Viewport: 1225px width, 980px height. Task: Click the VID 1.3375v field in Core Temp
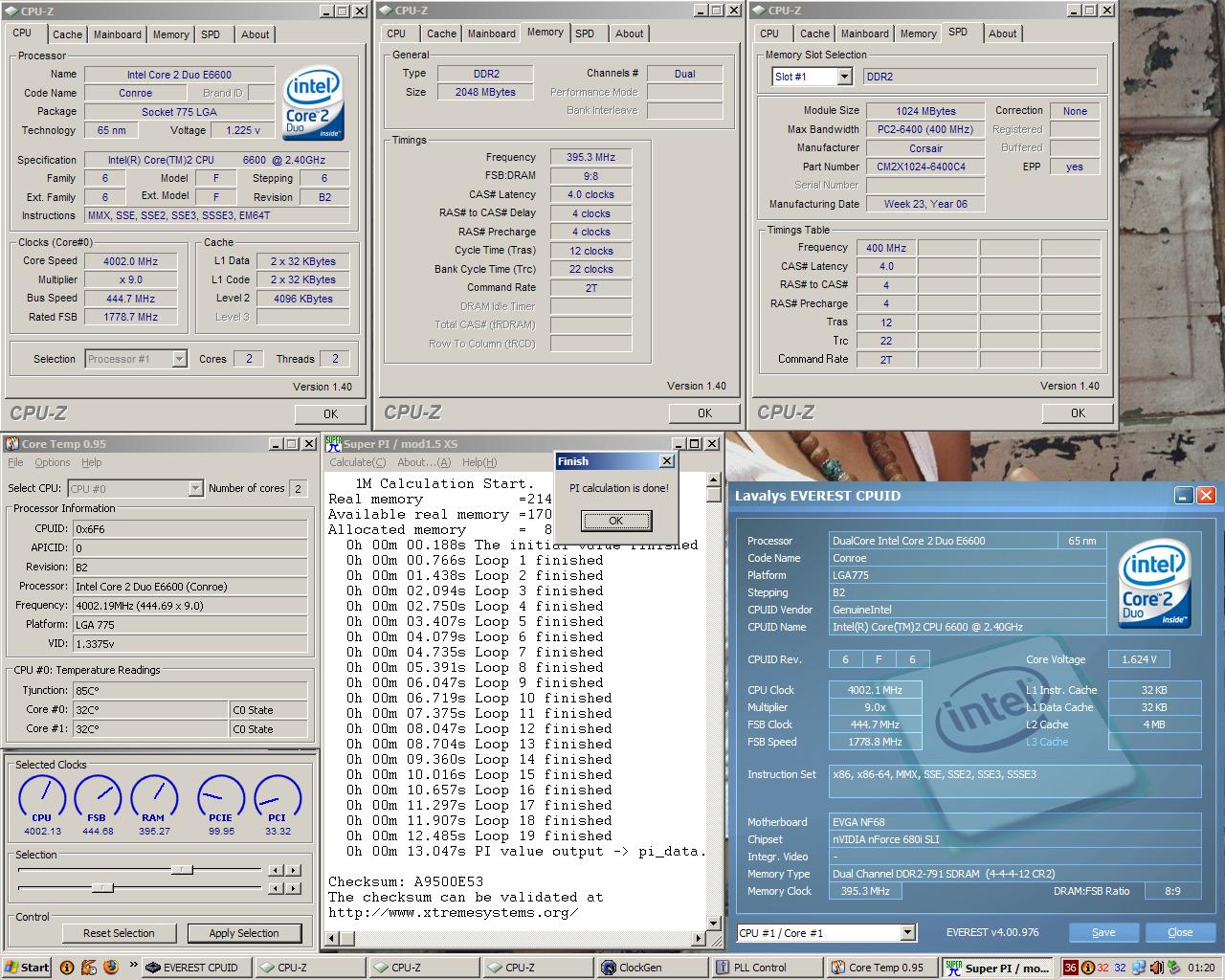click(190, 643)
